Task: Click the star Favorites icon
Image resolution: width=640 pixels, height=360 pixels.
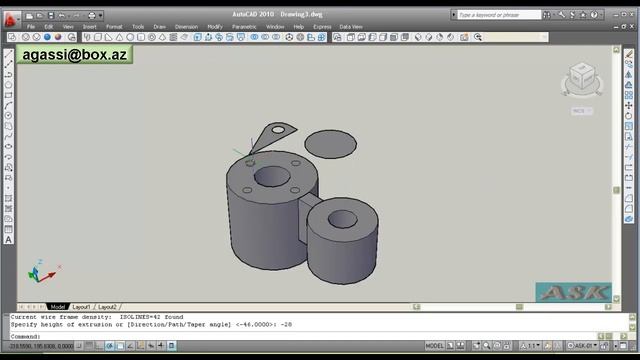Action: [x=583, y=15]
